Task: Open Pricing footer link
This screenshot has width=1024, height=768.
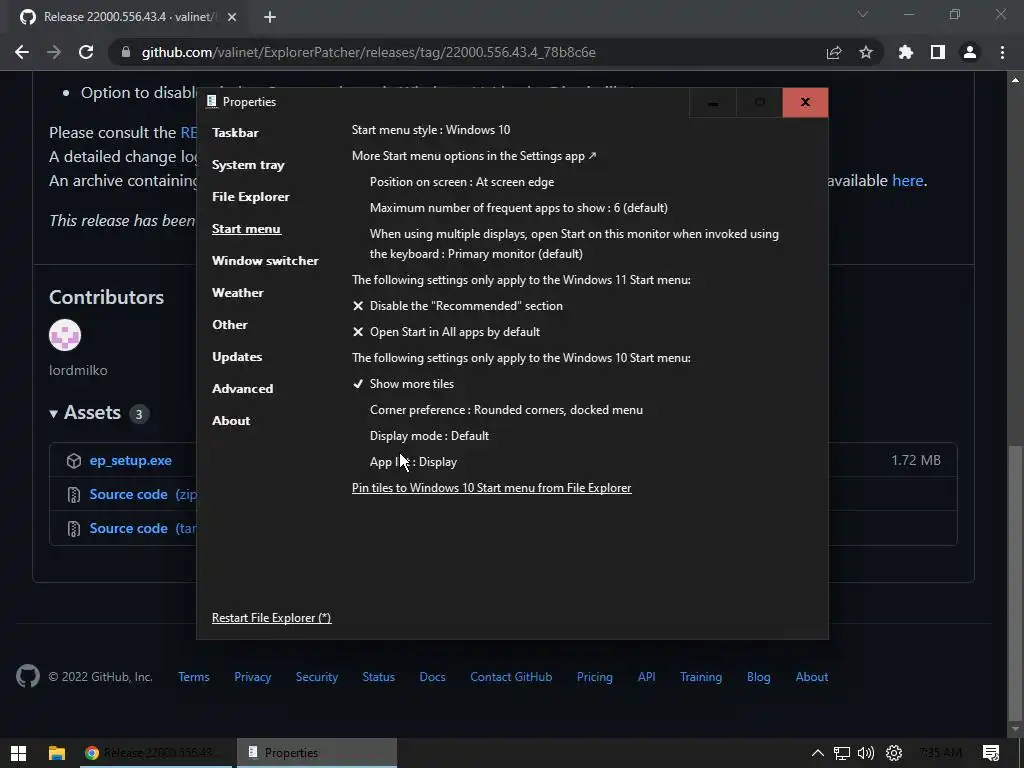Action: 595,677
